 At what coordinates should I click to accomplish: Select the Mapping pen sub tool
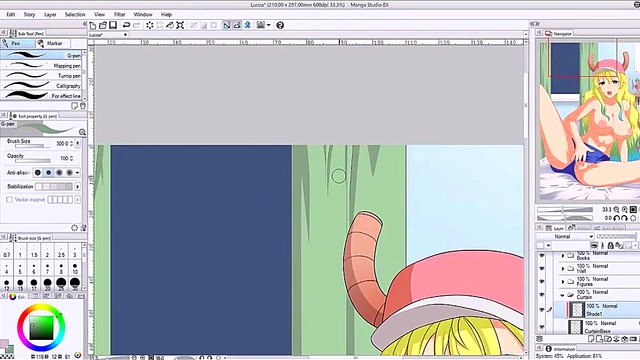pos(41,65)
